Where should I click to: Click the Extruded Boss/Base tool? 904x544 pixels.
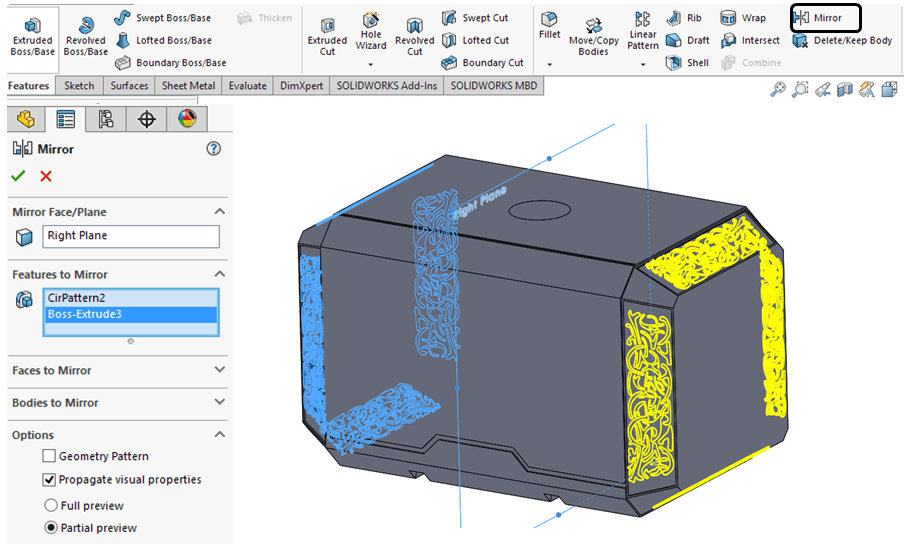tap(32, 35)
